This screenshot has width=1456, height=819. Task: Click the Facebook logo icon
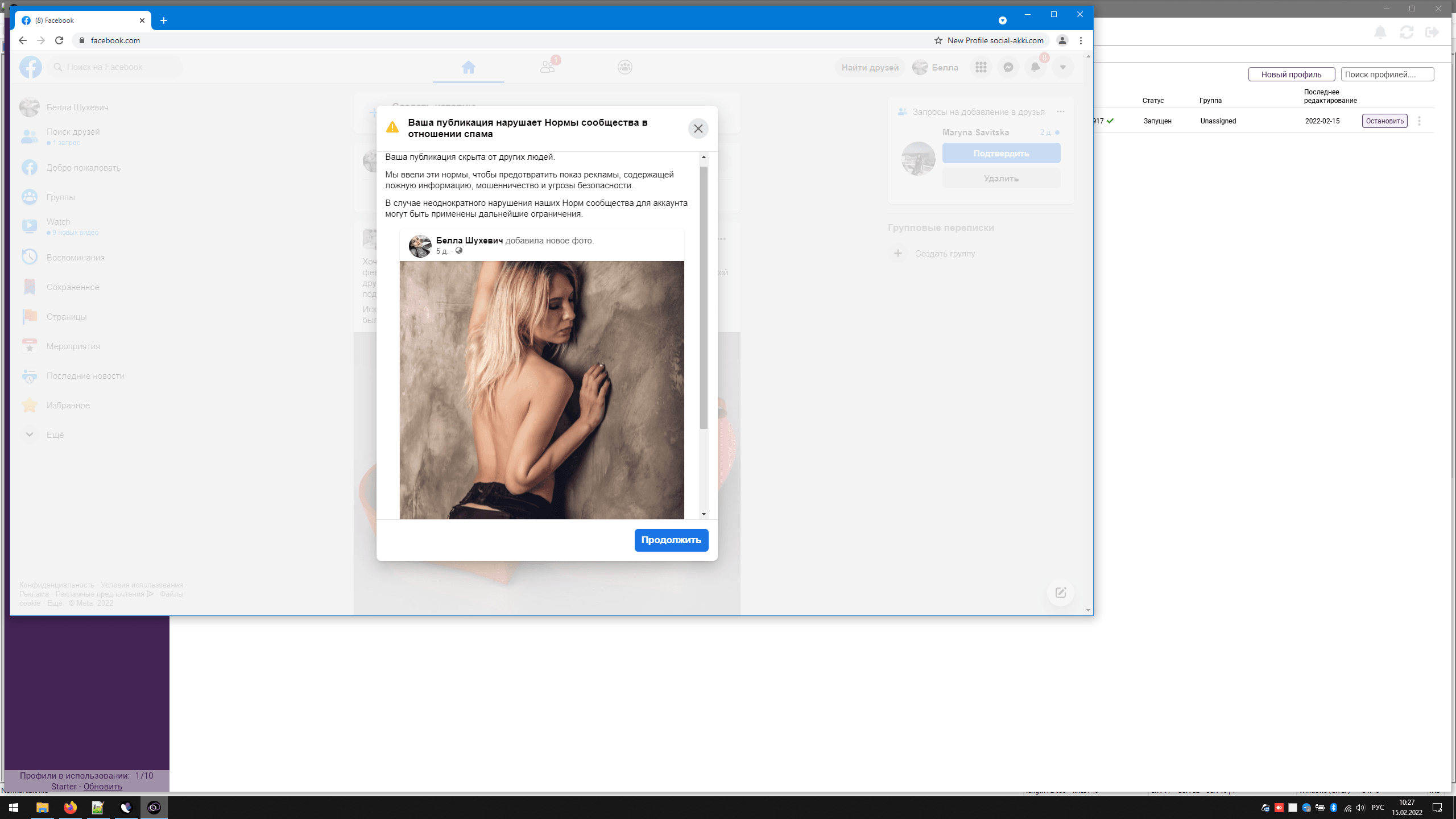pos(31,67)
